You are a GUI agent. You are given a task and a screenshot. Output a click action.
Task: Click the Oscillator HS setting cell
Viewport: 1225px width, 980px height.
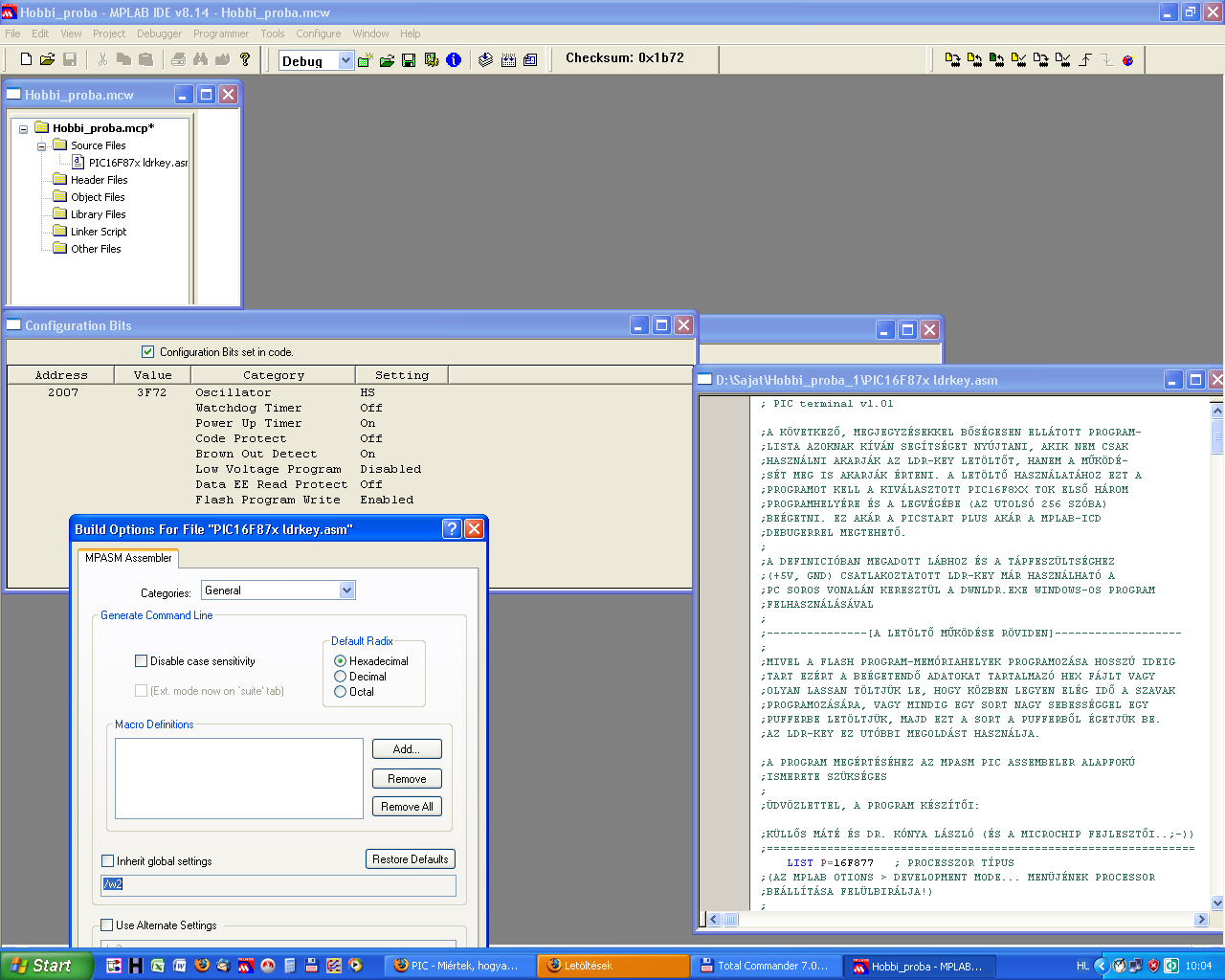coord(367,392)
